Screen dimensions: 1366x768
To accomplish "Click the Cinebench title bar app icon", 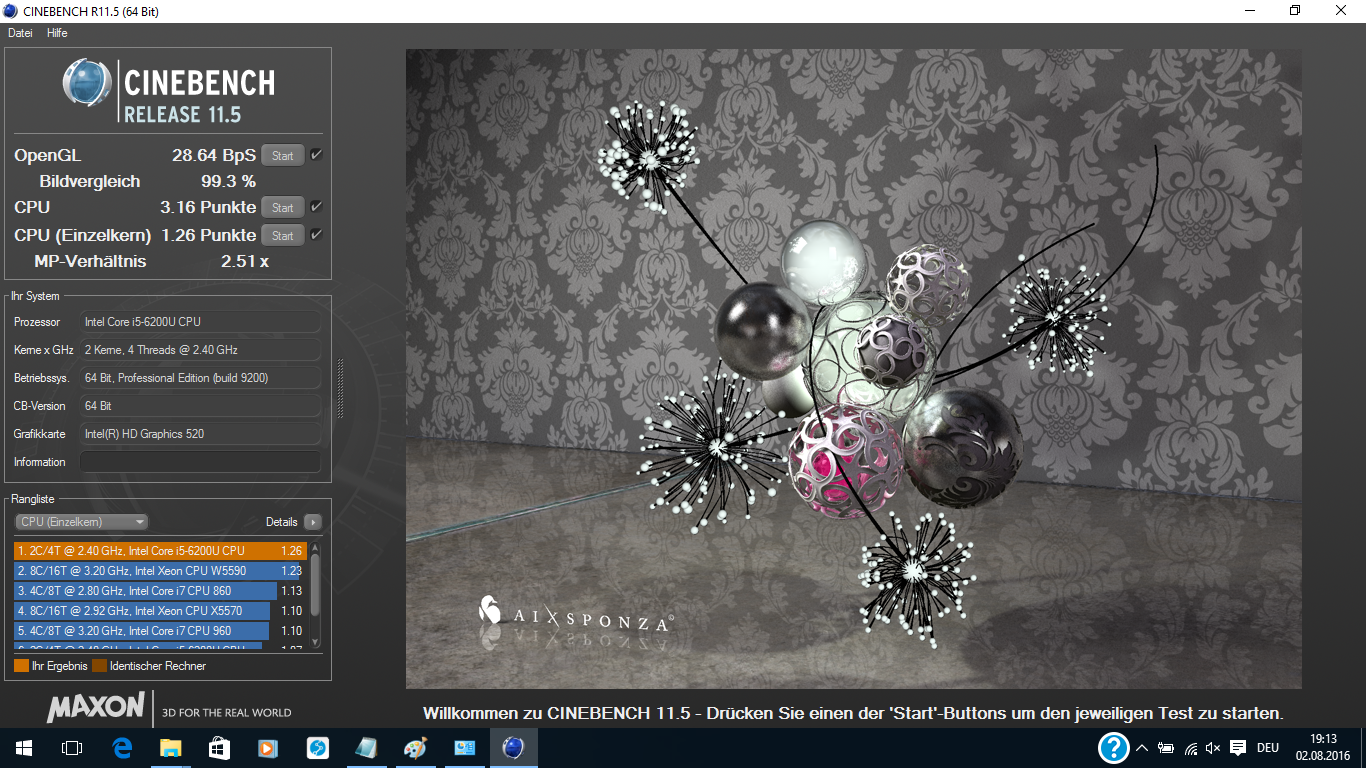I will (x=11, y=11).
